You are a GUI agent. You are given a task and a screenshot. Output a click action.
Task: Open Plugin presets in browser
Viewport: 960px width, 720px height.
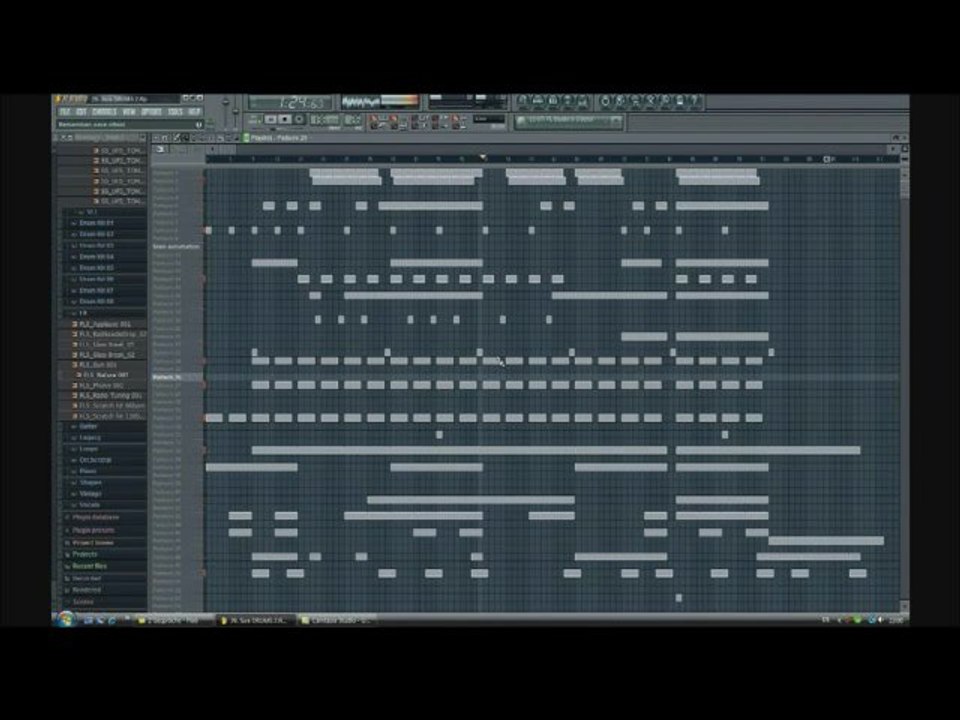(x=92, y=530)
